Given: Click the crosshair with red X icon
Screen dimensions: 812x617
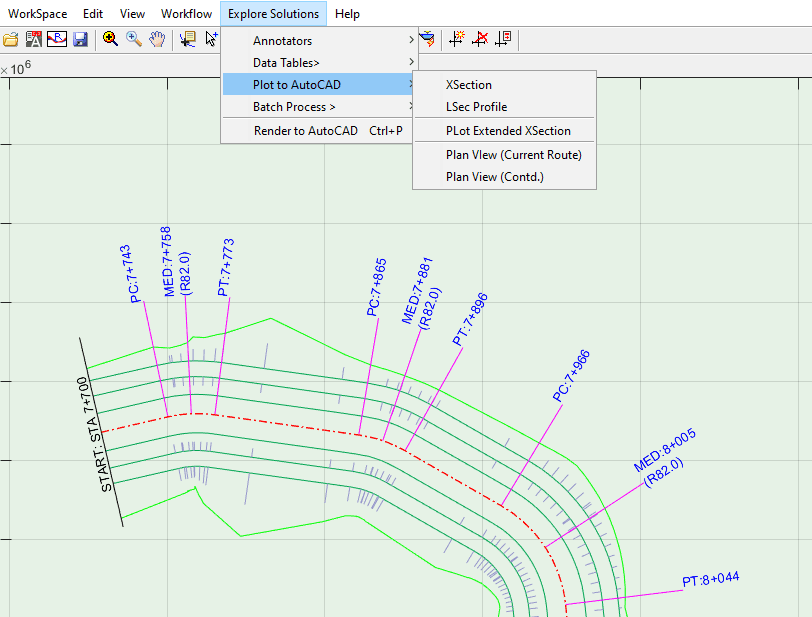Looking at the screenshot, I should point(481,39).
